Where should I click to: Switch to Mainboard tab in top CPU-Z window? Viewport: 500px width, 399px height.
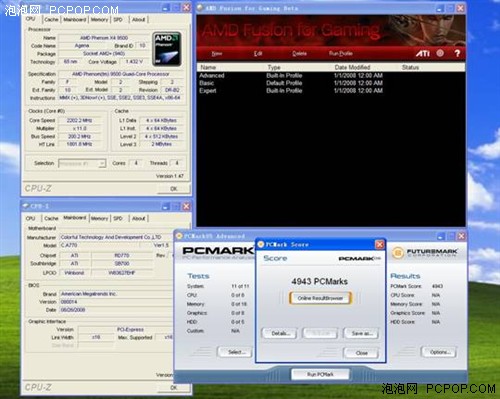[75, 20]
